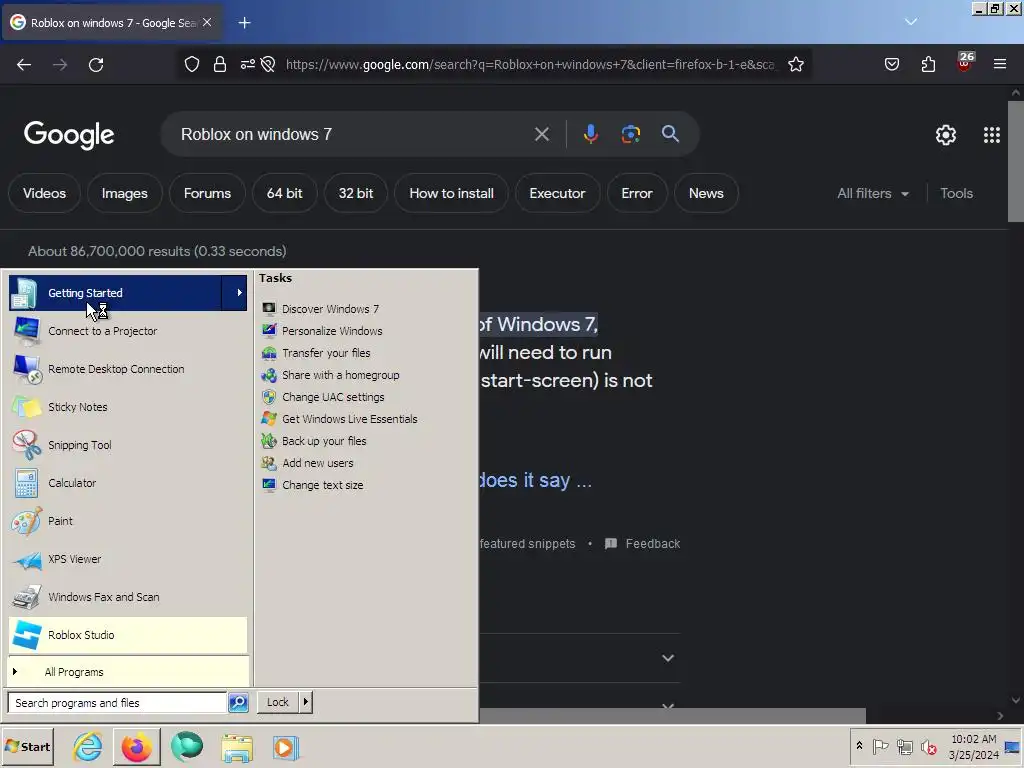Select the News filter chip
Image resolution: width=1024 pixels, height=768 pixels.
pyautogui.click(x=706, y=193)
